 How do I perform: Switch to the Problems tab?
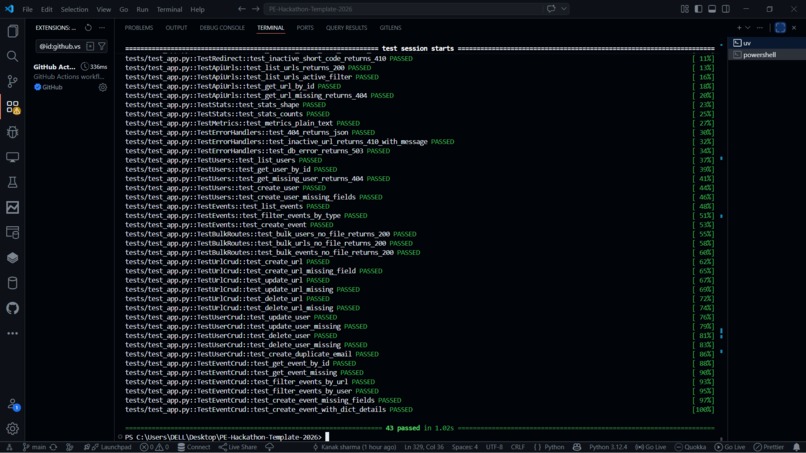[x=138, y=28]
